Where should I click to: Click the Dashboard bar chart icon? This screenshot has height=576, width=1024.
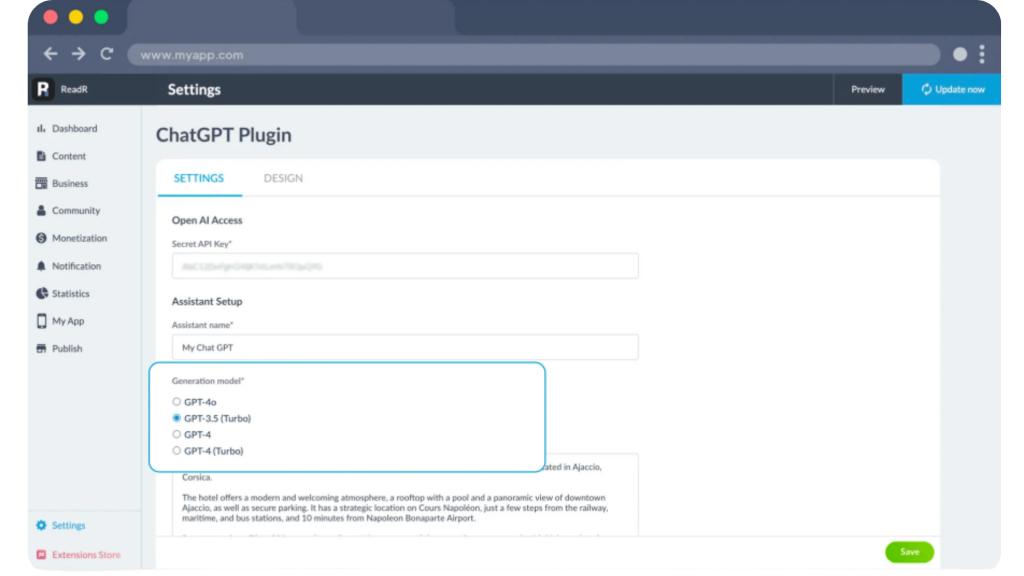[41, 129]
